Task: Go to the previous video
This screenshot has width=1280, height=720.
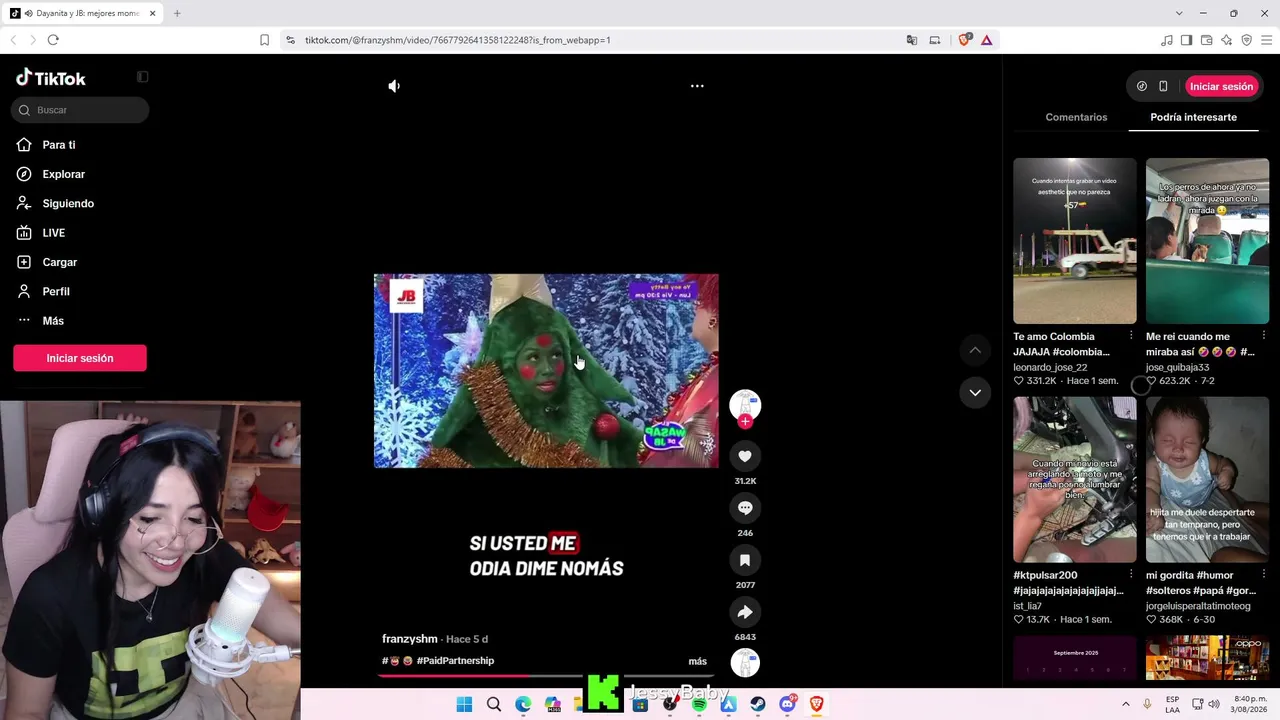Action: pos(975,350)
